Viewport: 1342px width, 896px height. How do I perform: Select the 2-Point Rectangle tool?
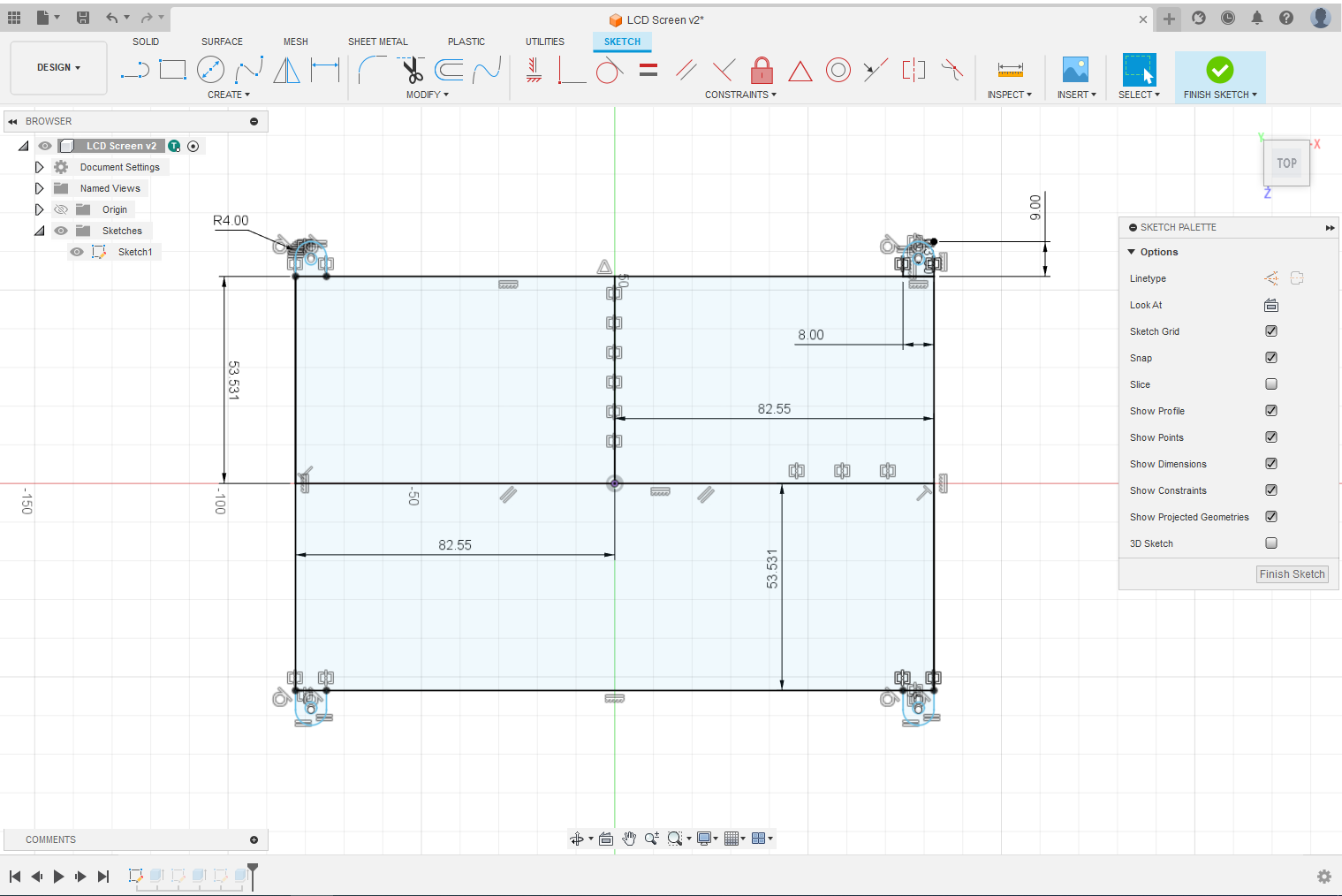click(x=172, y=70)
